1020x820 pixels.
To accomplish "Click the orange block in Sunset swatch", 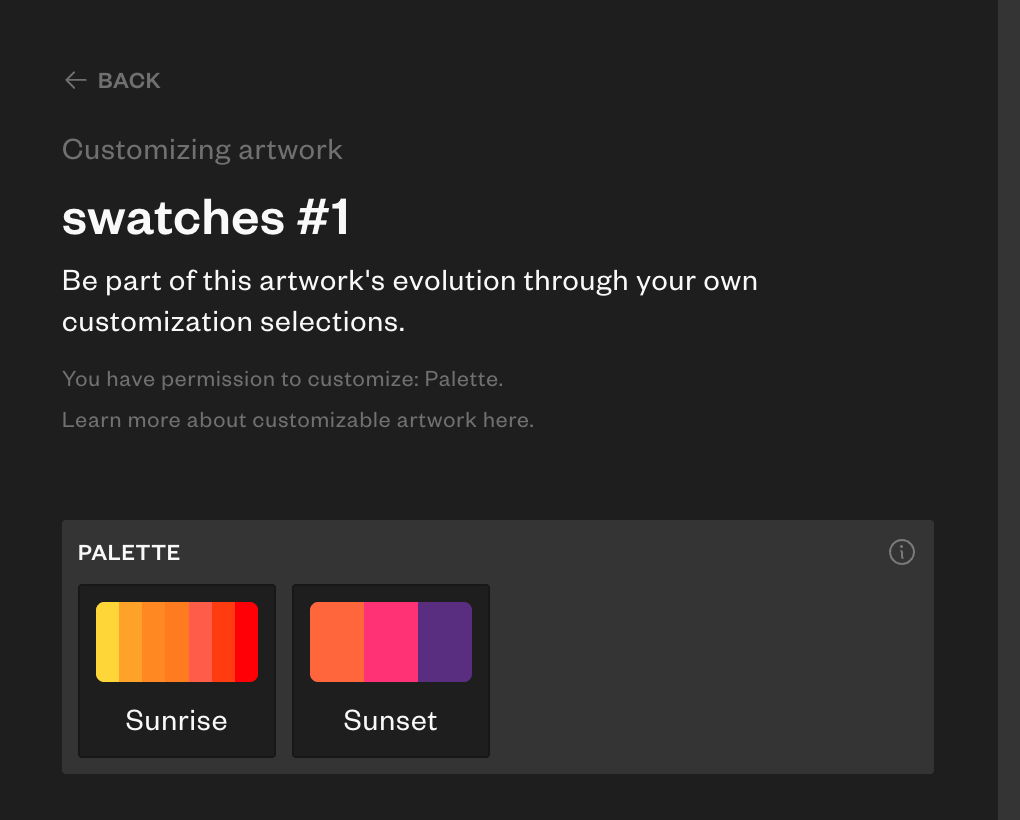I will (337, 642).
